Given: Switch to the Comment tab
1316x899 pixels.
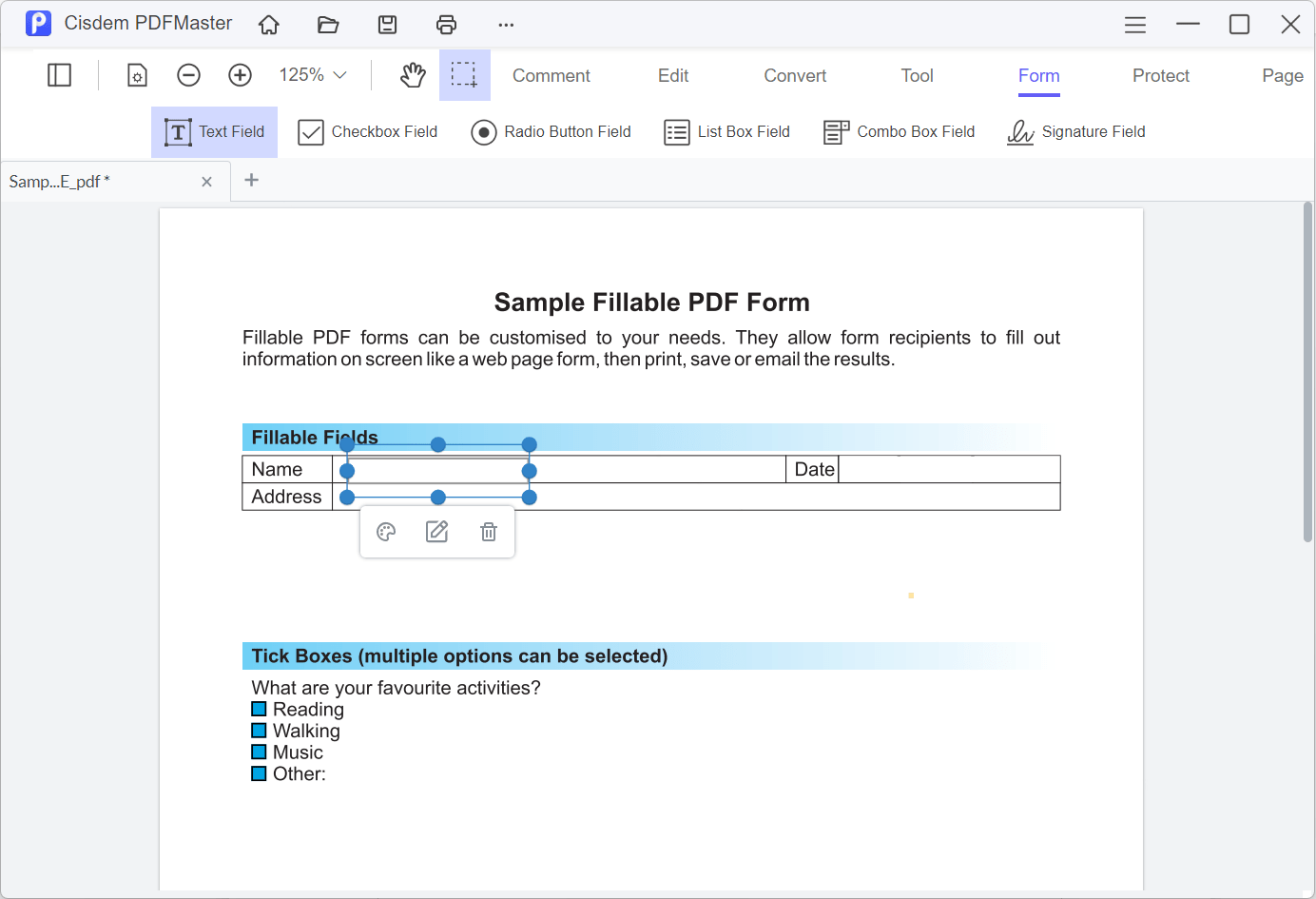Looking at the screenshot, I should (552, 75).
